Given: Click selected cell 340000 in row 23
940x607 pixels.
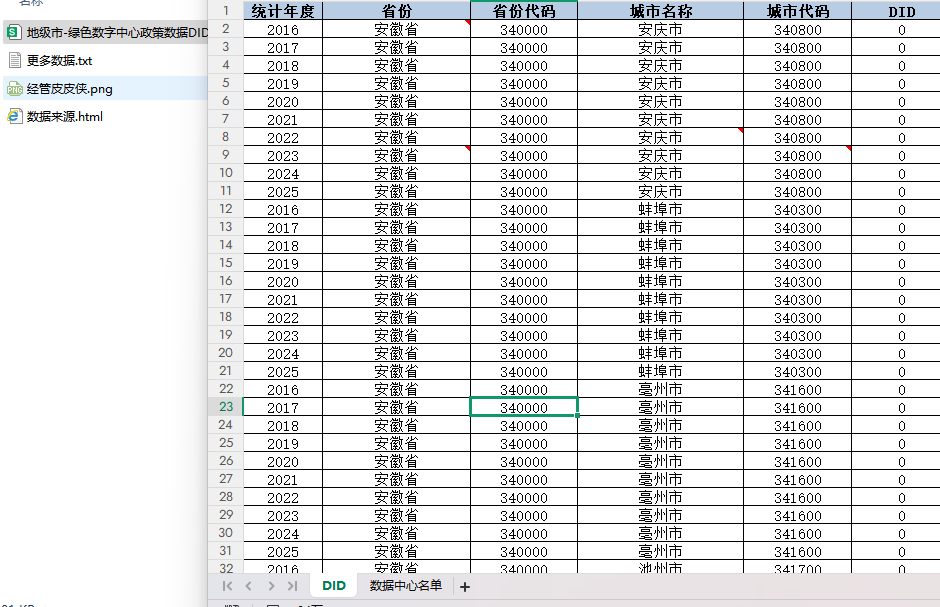Looking at the screenshot, I should click(524, 407).
